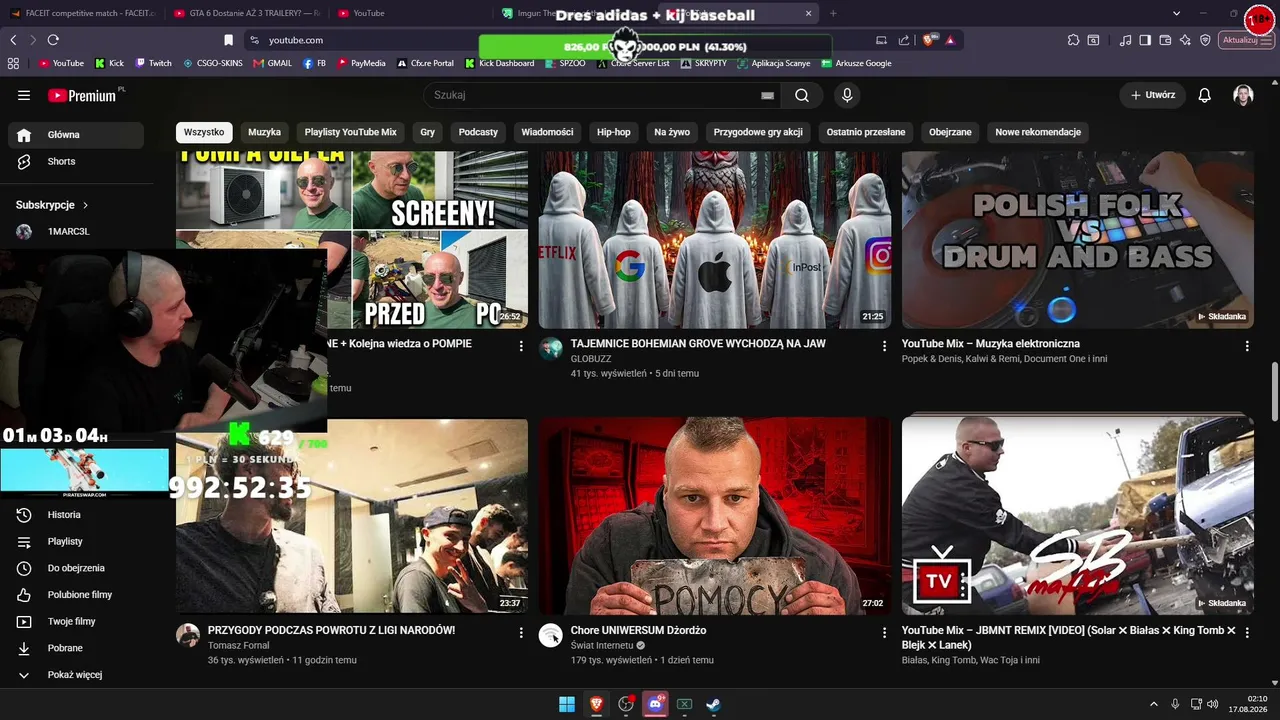1280x720 pixels.
Task: Select the Muzyka filter chip
Action: coord(265,132)
